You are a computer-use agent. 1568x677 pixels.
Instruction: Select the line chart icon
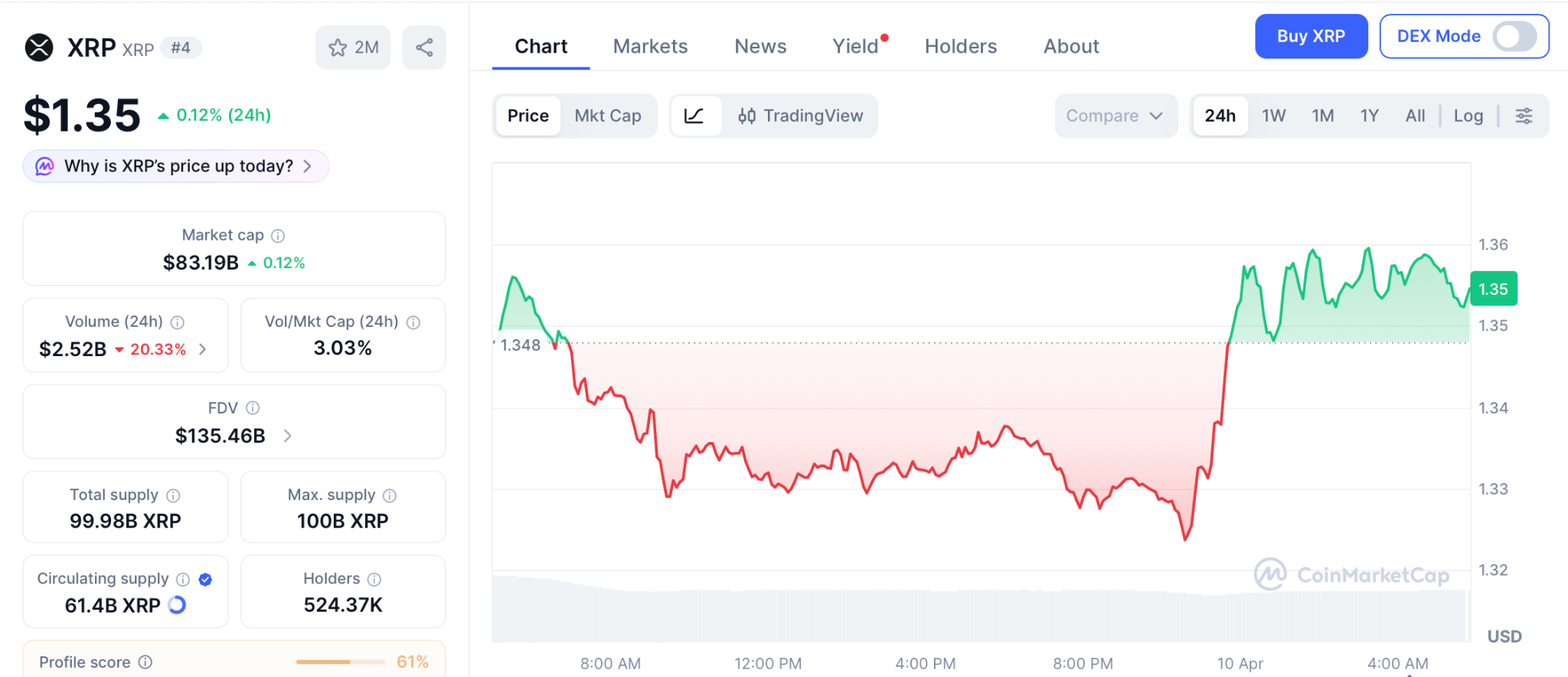[x=694, y=116]
